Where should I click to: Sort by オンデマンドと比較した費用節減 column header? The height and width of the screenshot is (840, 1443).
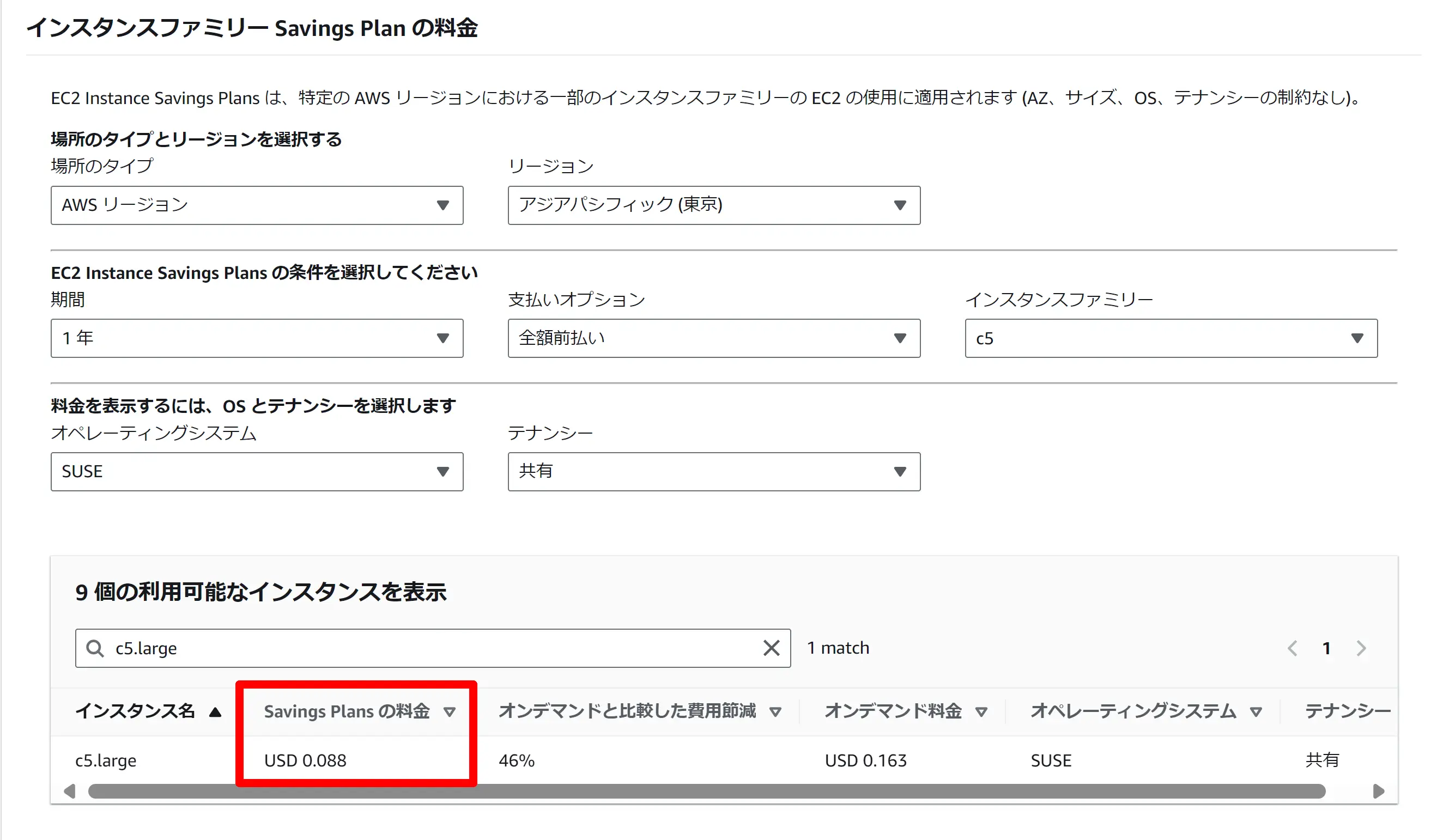[x=627, y=711]
